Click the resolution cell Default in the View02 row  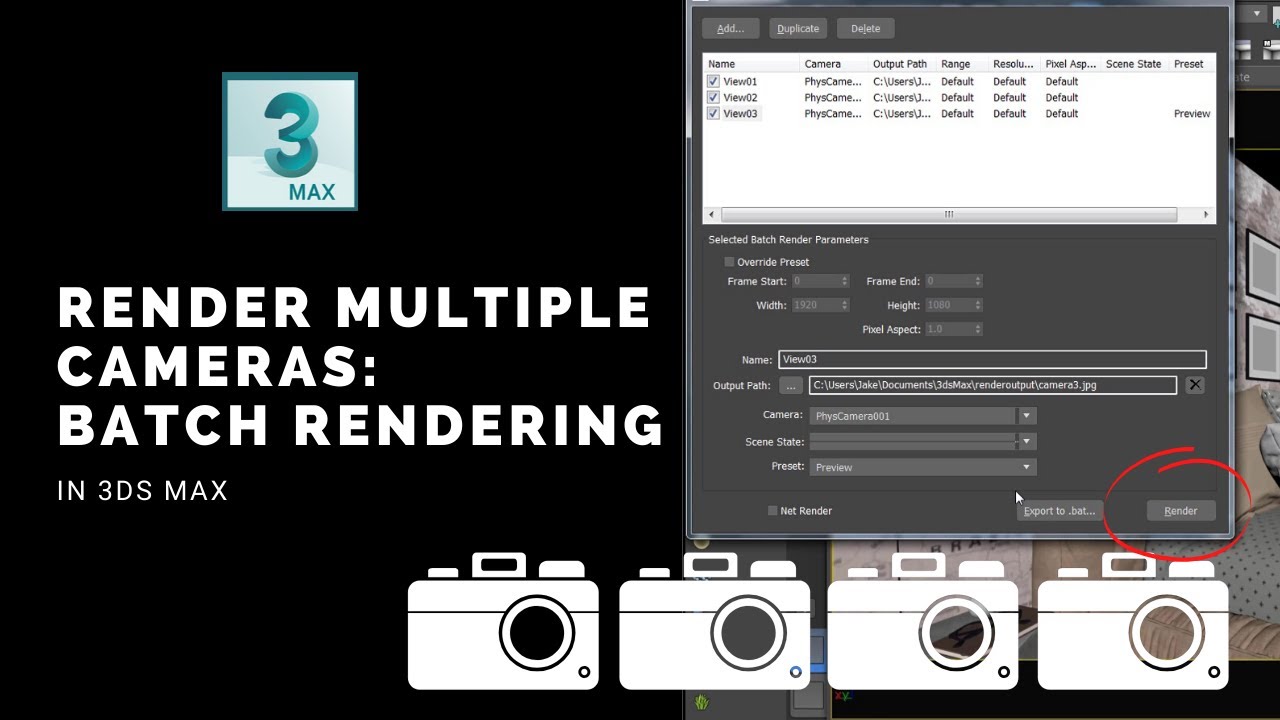click(x=1009, y=98)
